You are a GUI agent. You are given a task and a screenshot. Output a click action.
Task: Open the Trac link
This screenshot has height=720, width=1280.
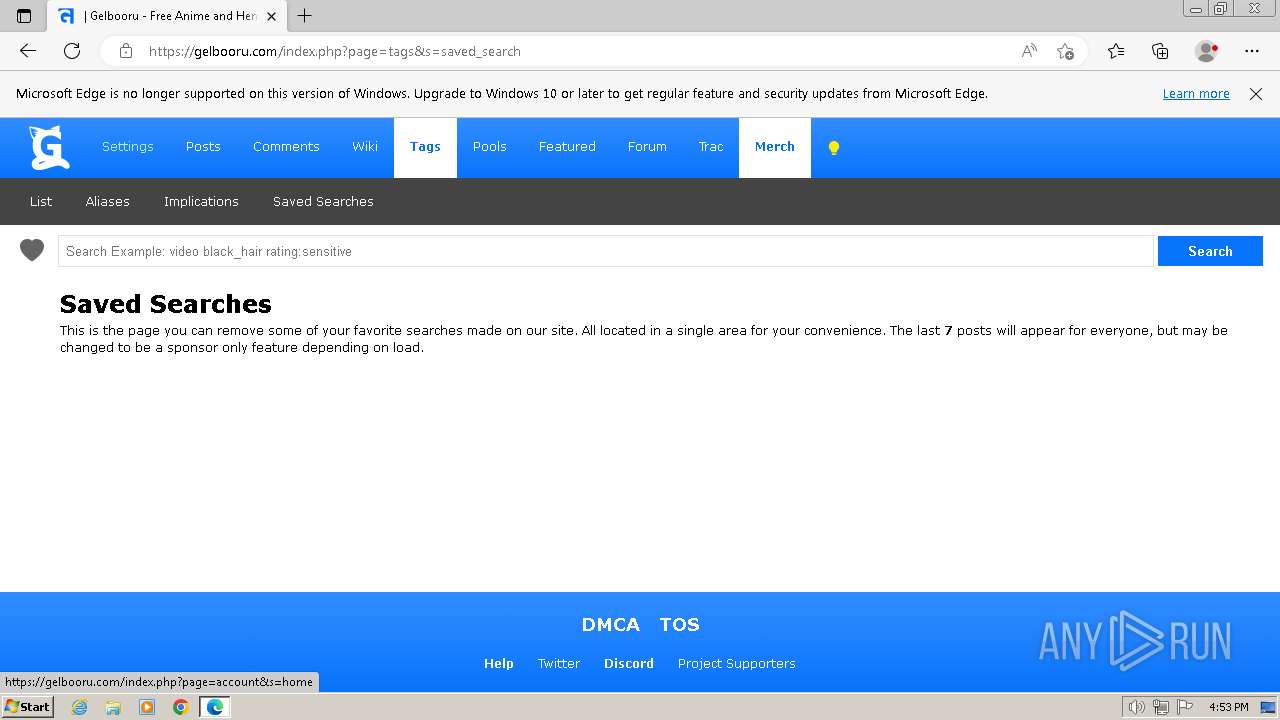click(x=711, y=147)
